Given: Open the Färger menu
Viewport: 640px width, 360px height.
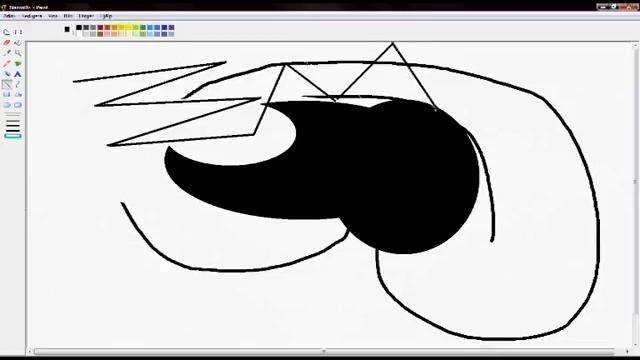Looking at the screenshot, I should [86, 16].
